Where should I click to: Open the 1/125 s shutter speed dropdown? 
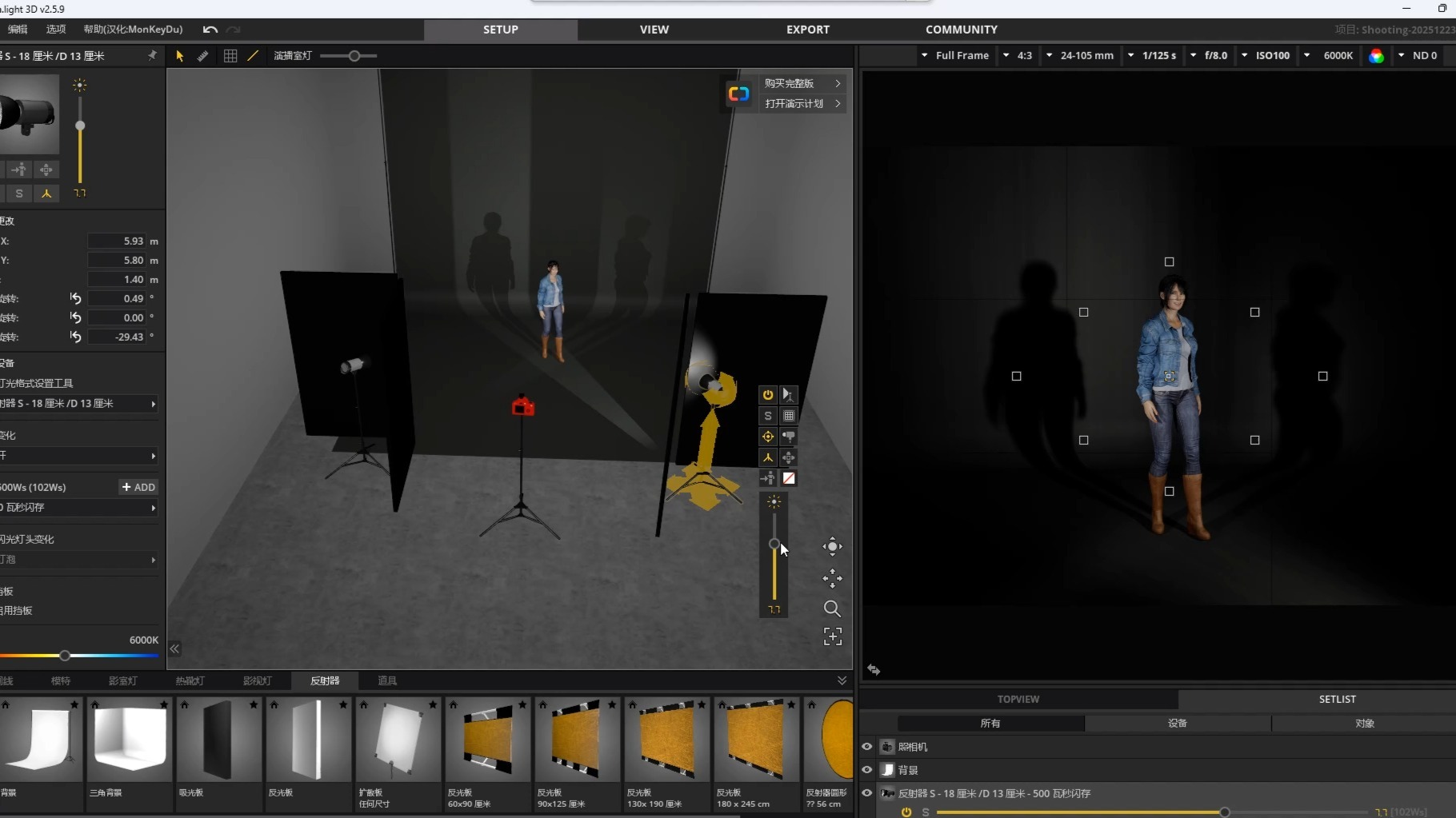point(1151,56)
